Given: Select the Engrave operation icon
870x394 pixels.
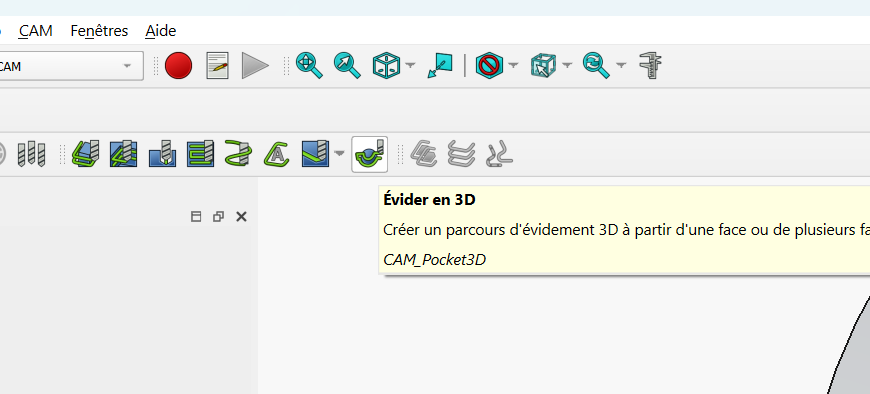Looking at the screenshot, I should tap(277, 154).
